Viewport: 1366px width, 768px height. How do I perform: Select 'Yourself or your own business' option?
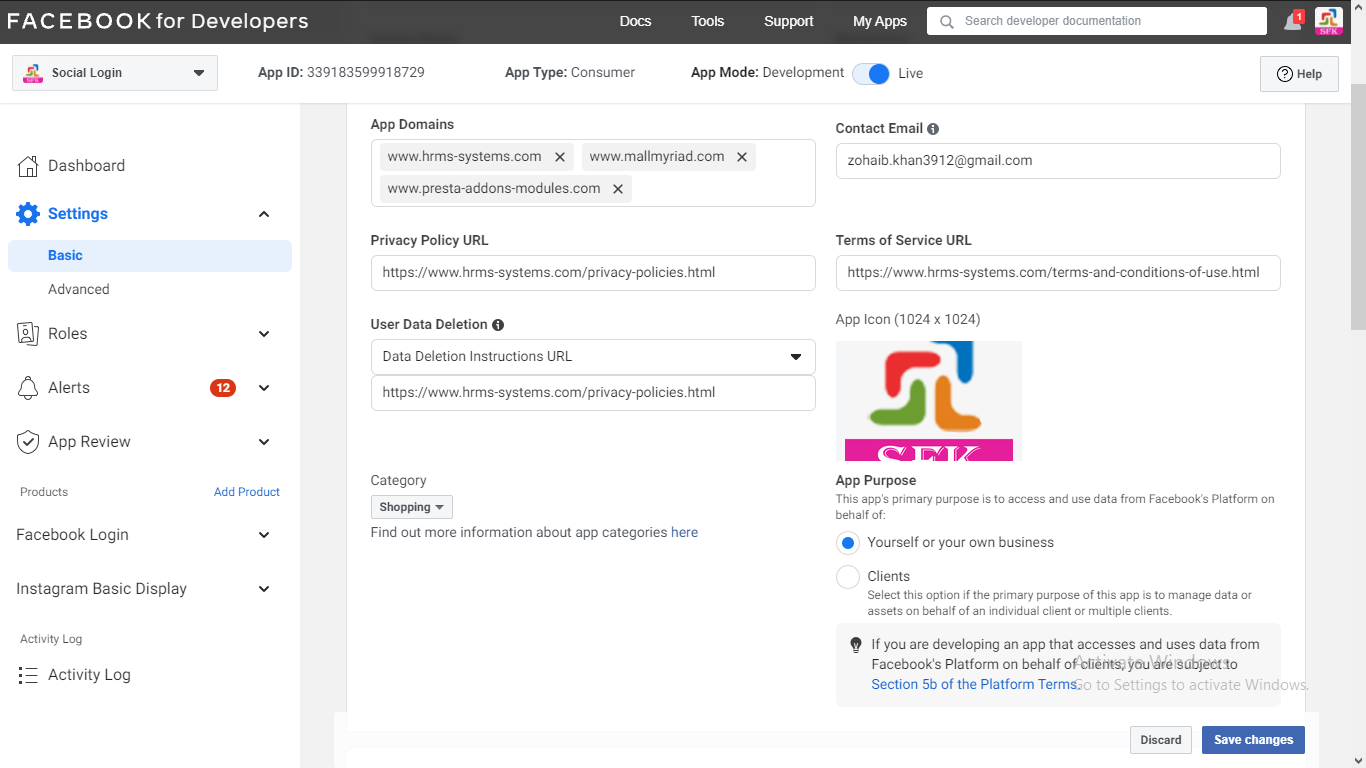tap(848, 543)
